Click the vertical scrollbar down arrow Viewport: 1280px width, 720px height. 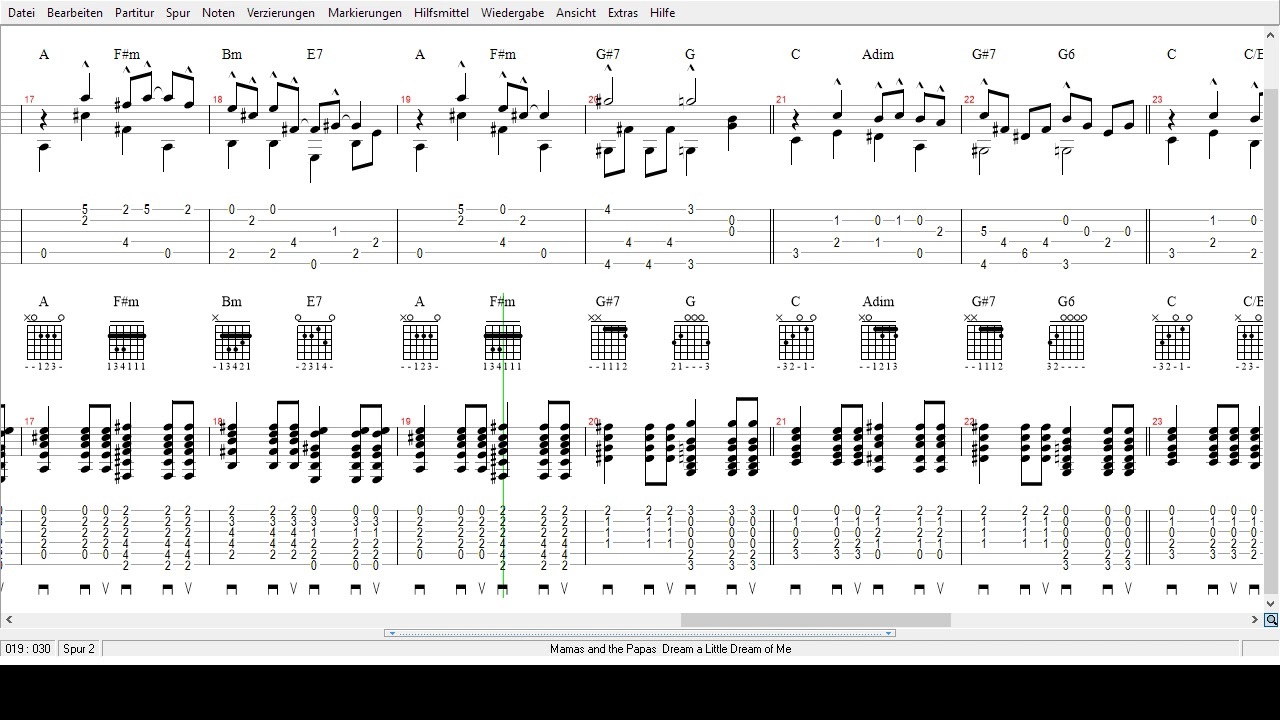pos(1272,603)
